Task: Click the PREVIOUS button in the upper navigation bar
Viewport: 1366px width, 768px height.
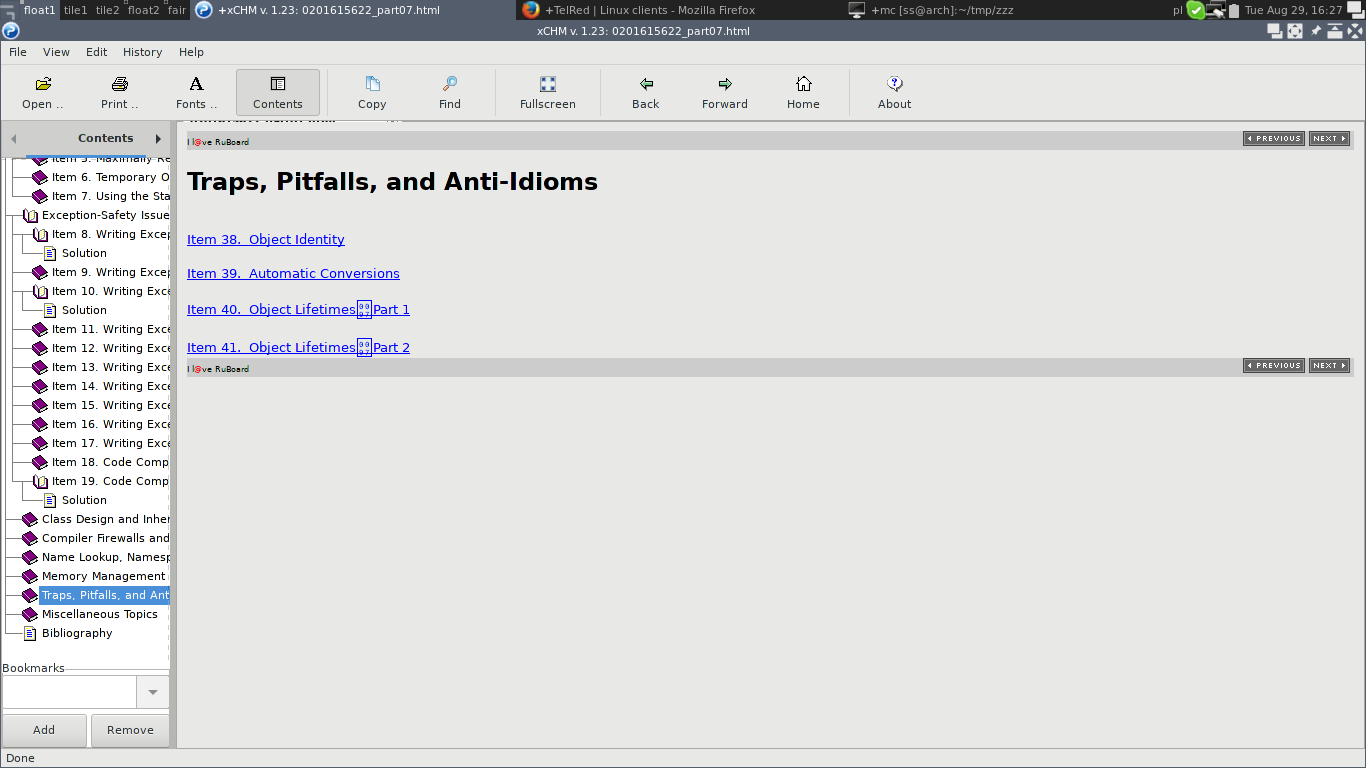Action: pos(1274,139)
